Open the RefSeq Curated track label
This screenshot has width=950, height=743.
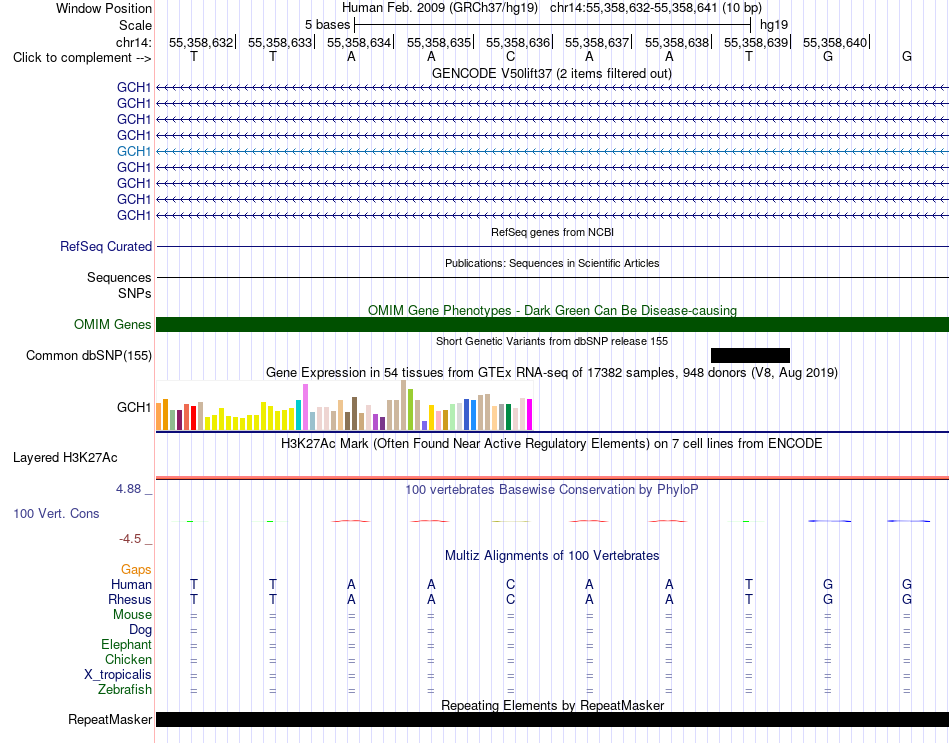[x=106, y=247]
